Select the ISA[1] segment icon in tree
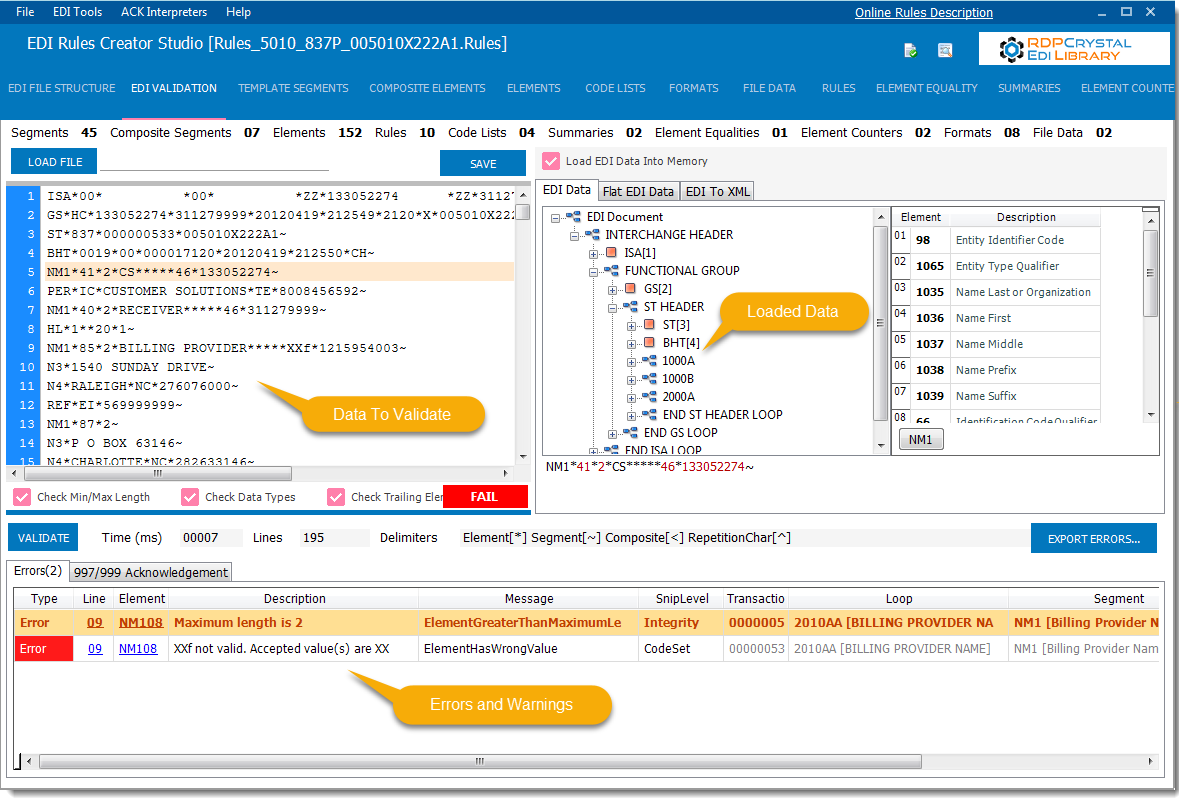This screenshot has height=805, width=1179. 613,253
